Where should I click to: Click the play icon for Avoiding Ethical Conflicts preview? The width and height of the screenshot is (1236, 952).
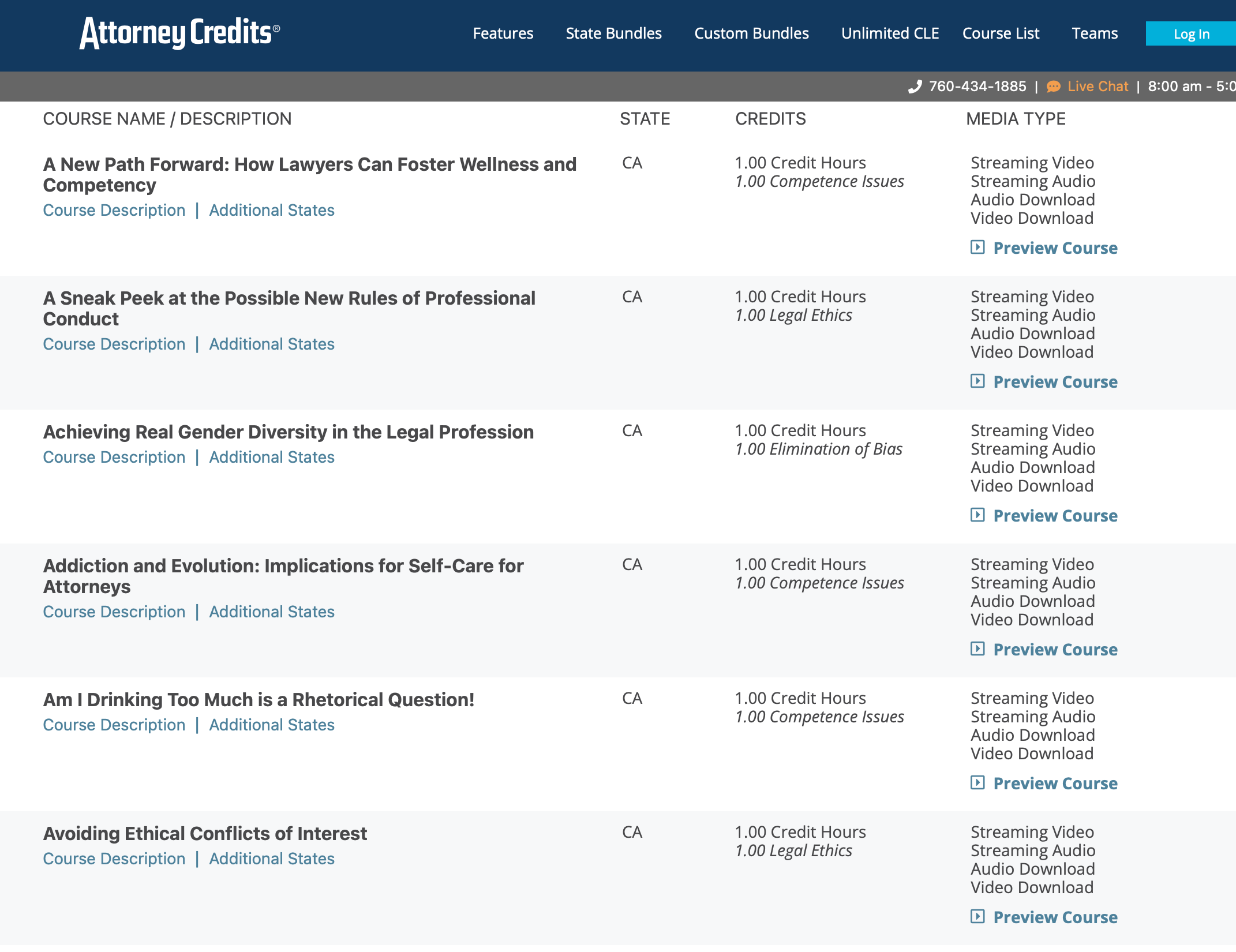click(x=977, y=917)
